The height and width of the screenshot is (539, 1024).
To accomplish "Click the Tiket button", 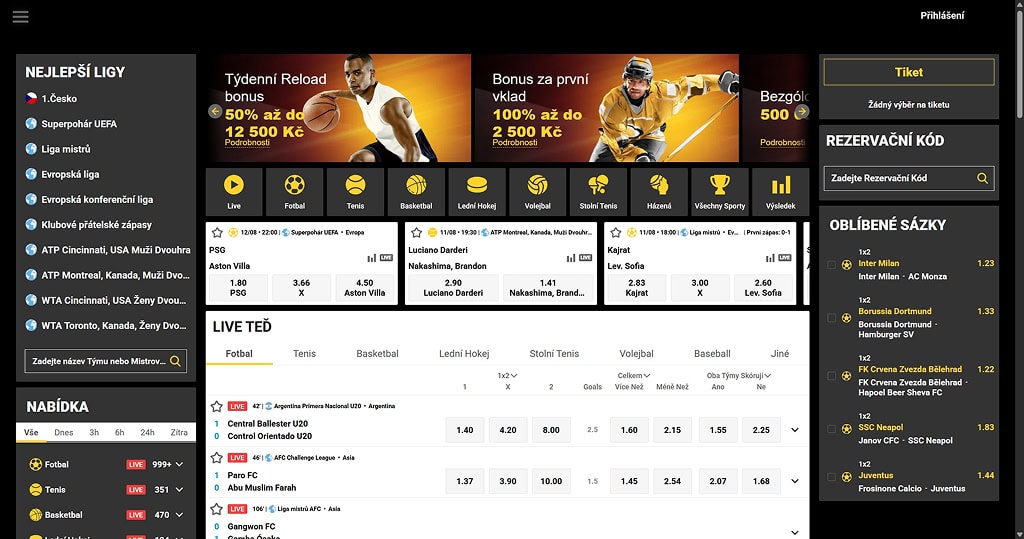I will 908,73.
